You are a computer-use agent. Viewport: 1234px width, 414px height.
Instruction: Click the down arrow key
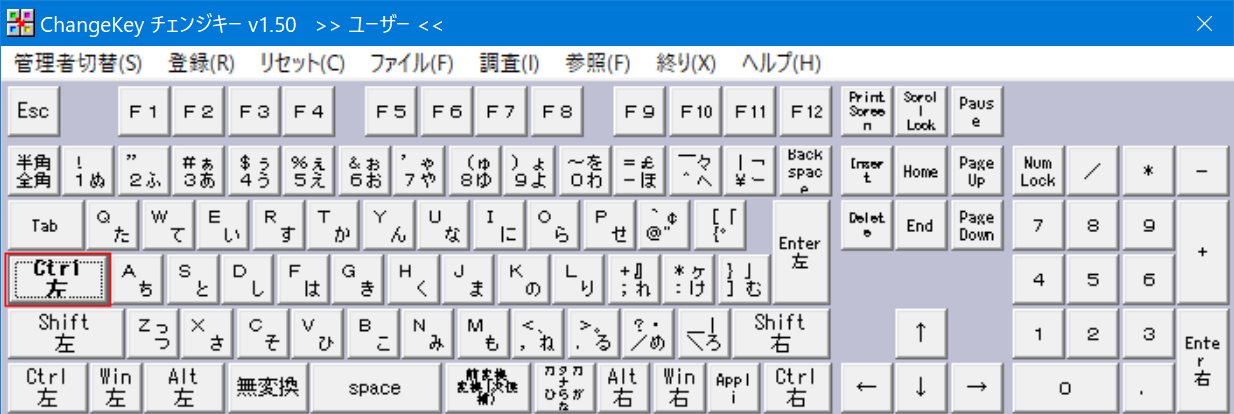tap(920, 387)
